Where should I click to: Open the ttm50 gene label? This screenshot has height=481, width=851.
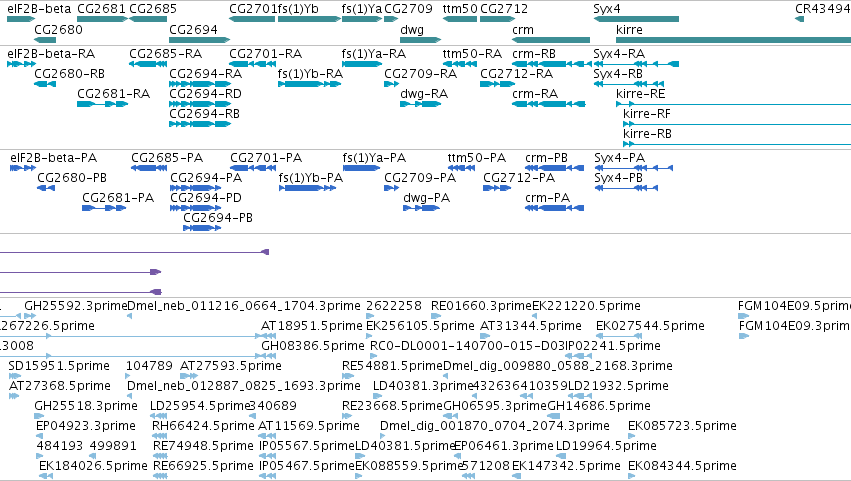(x=460, y=9)
